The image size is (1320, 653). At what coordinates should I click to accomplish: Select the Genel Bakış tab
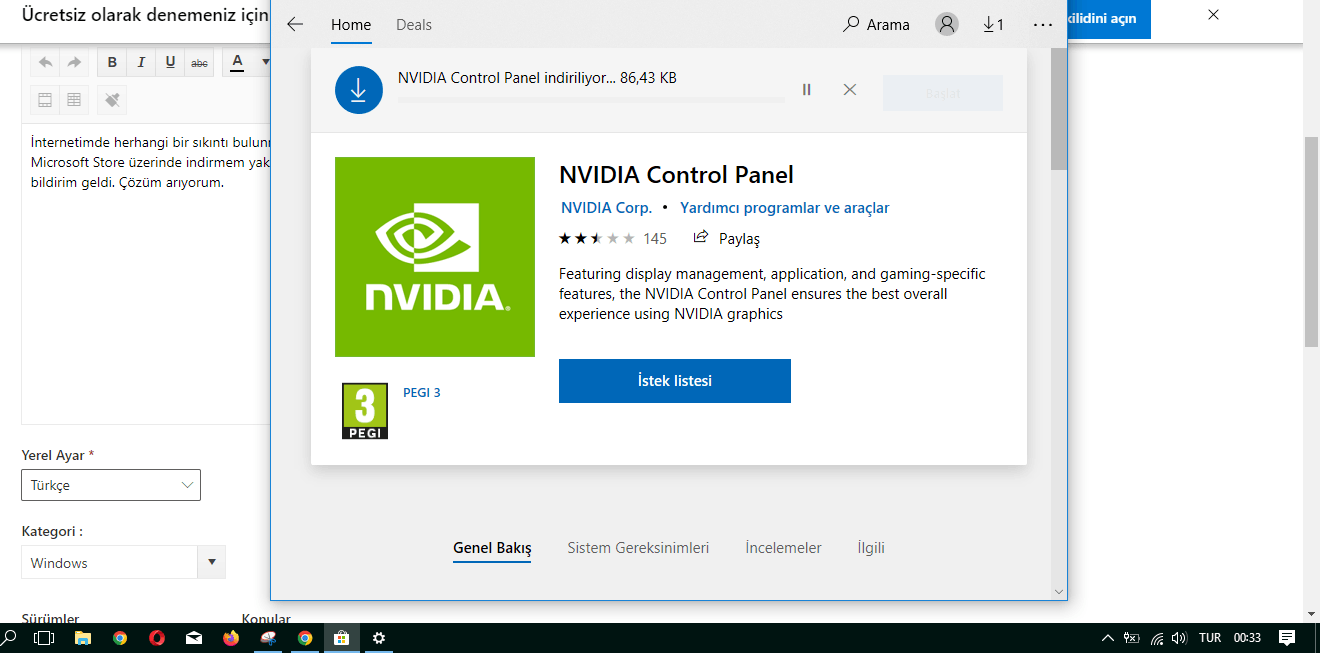(492, 548)
